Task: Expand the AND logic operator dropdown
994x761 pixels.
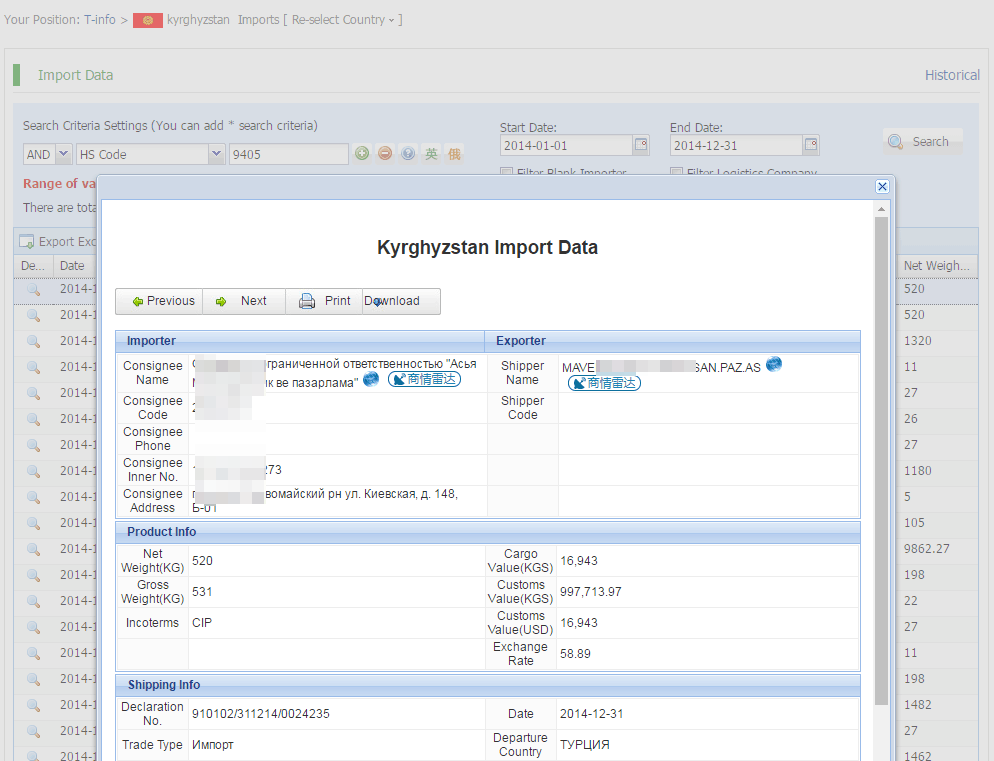Action: pos(63,154)
